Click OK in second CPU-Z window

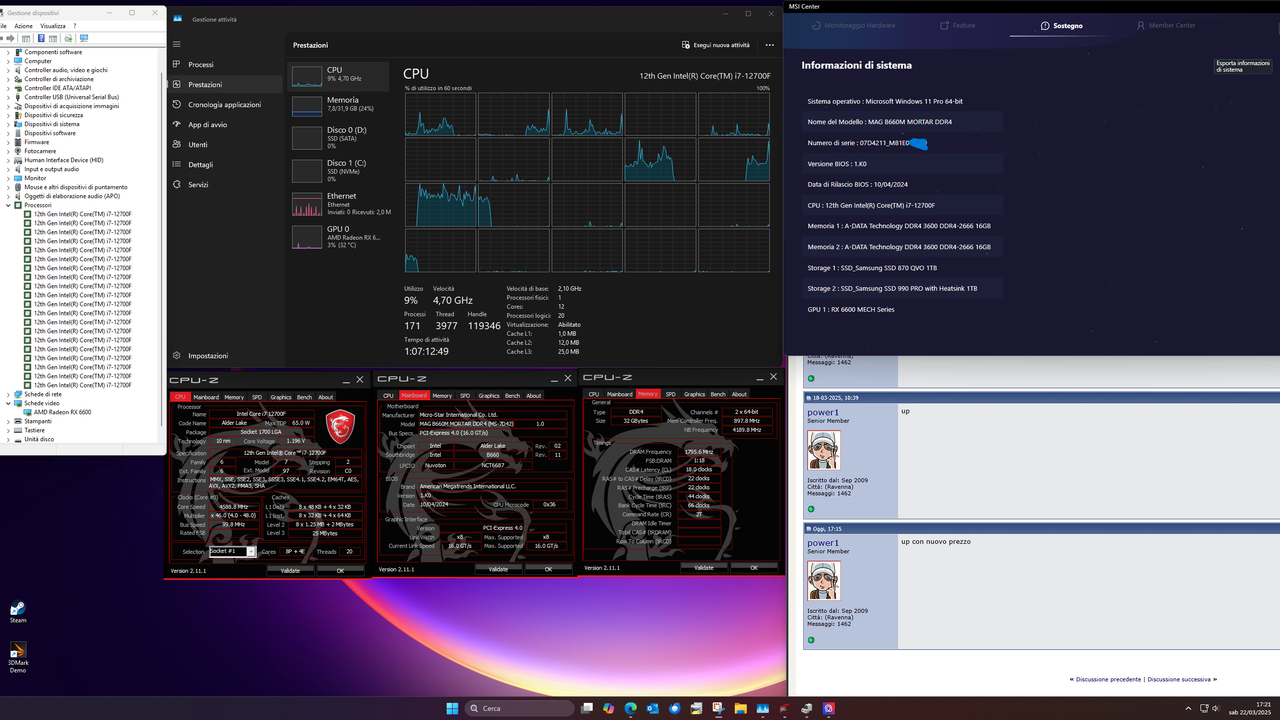[x=548, y=569]
